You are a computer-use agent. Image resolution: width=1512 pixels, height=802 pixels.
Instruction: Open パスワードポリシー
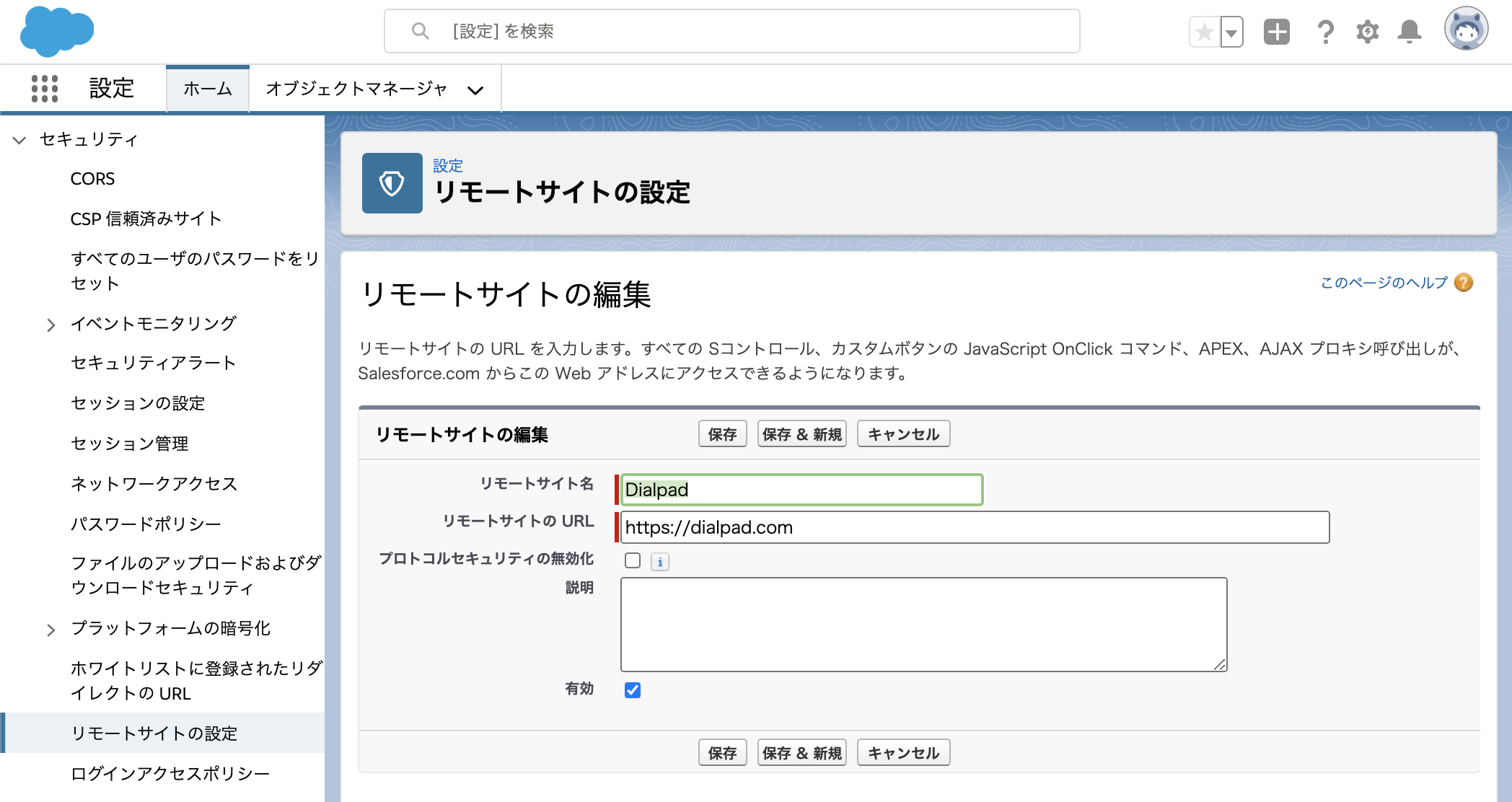click(146, 524)
